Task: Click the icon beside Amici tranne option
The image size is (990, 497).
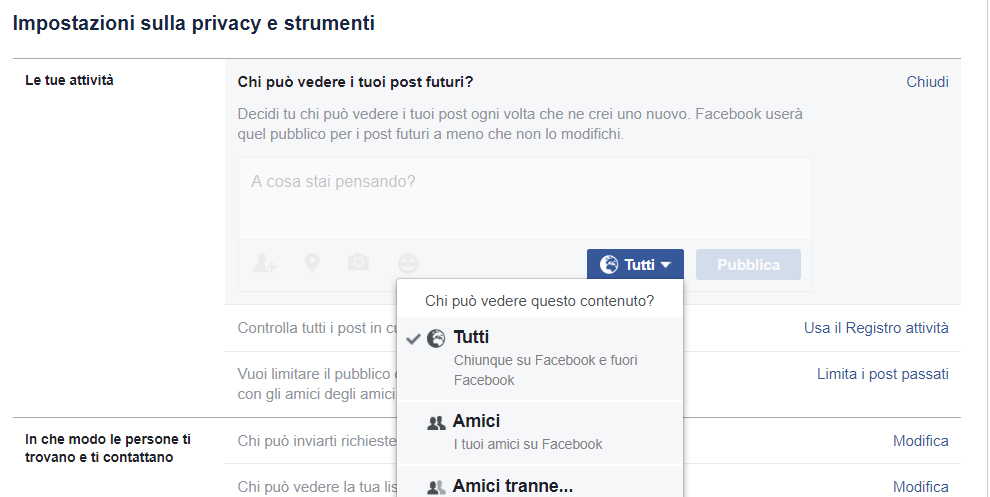Action: tap(436, 487)
